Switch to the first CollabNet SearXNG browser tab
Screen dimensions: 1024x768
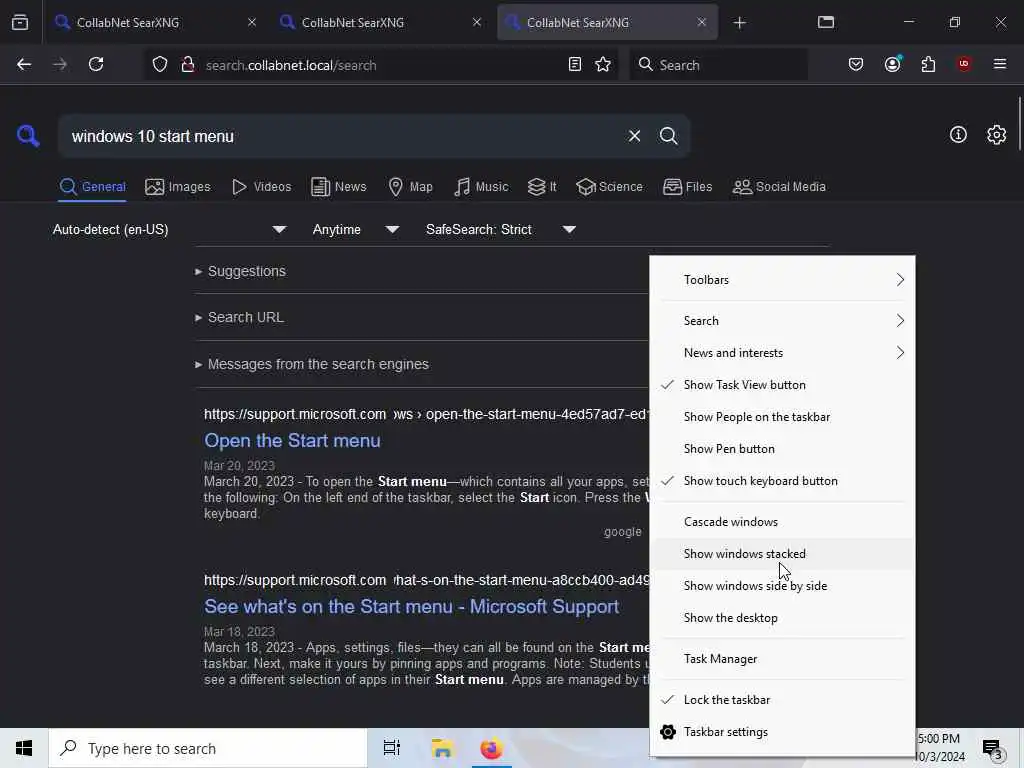[157, 22]
